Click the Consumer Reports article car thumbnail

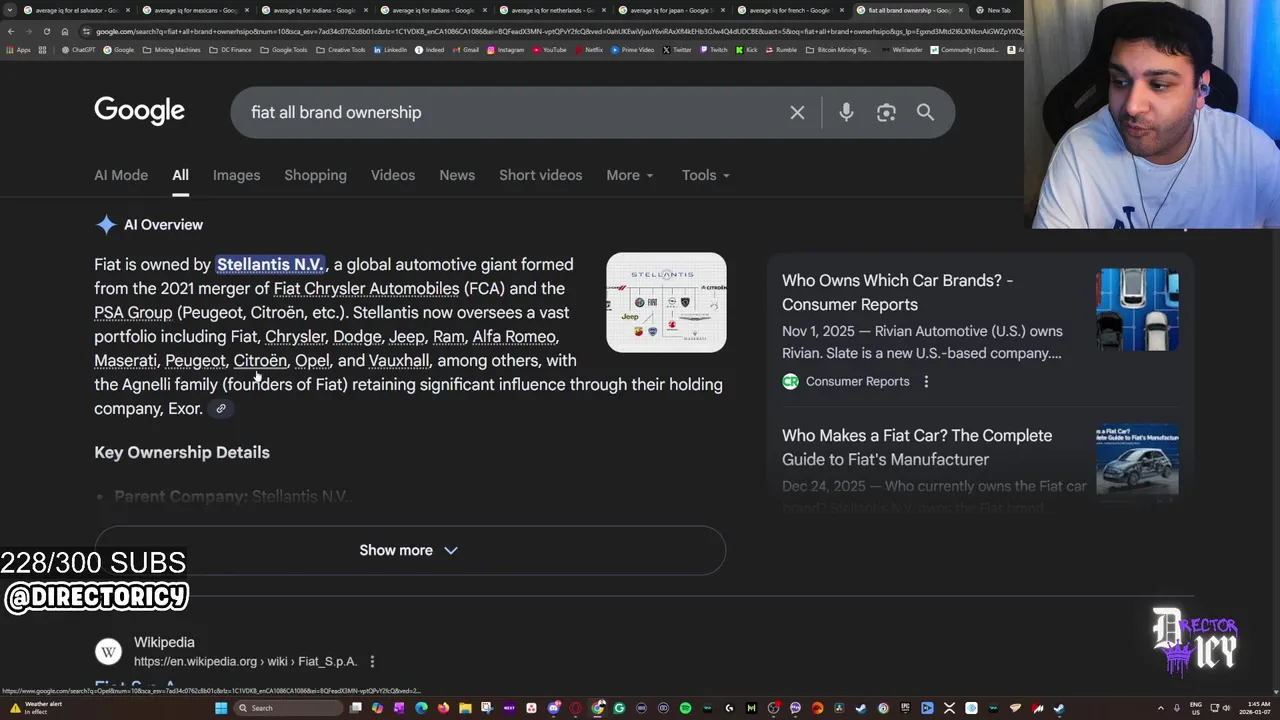(x=1137, y=309)
